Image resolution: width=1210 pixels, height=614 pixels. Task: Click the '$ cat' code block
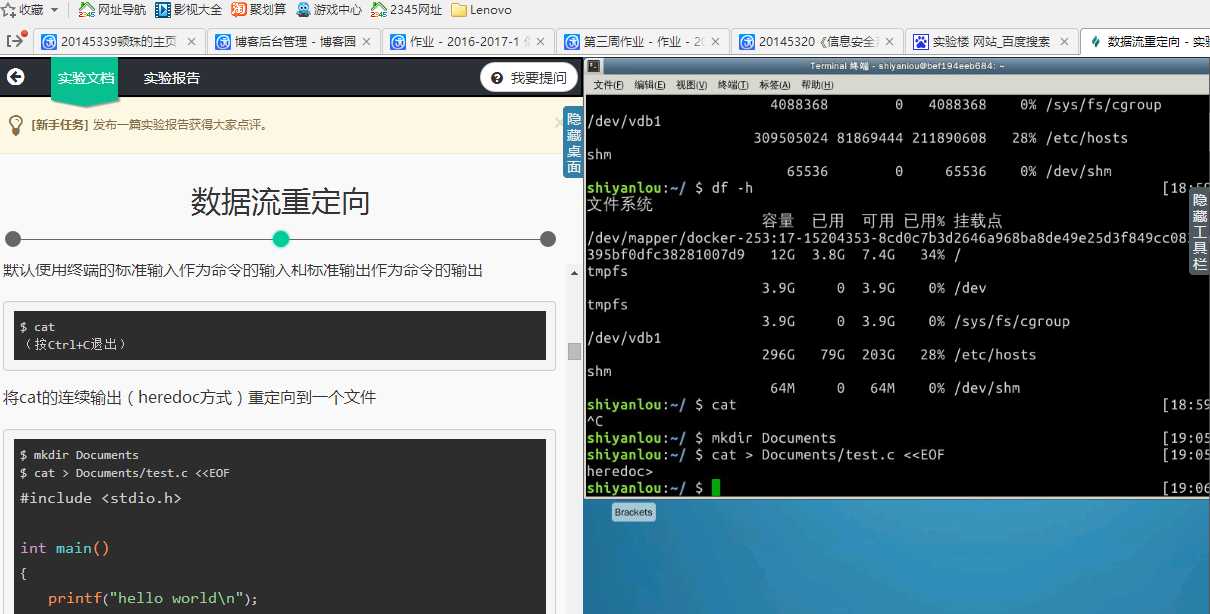[x=279, y=335]
